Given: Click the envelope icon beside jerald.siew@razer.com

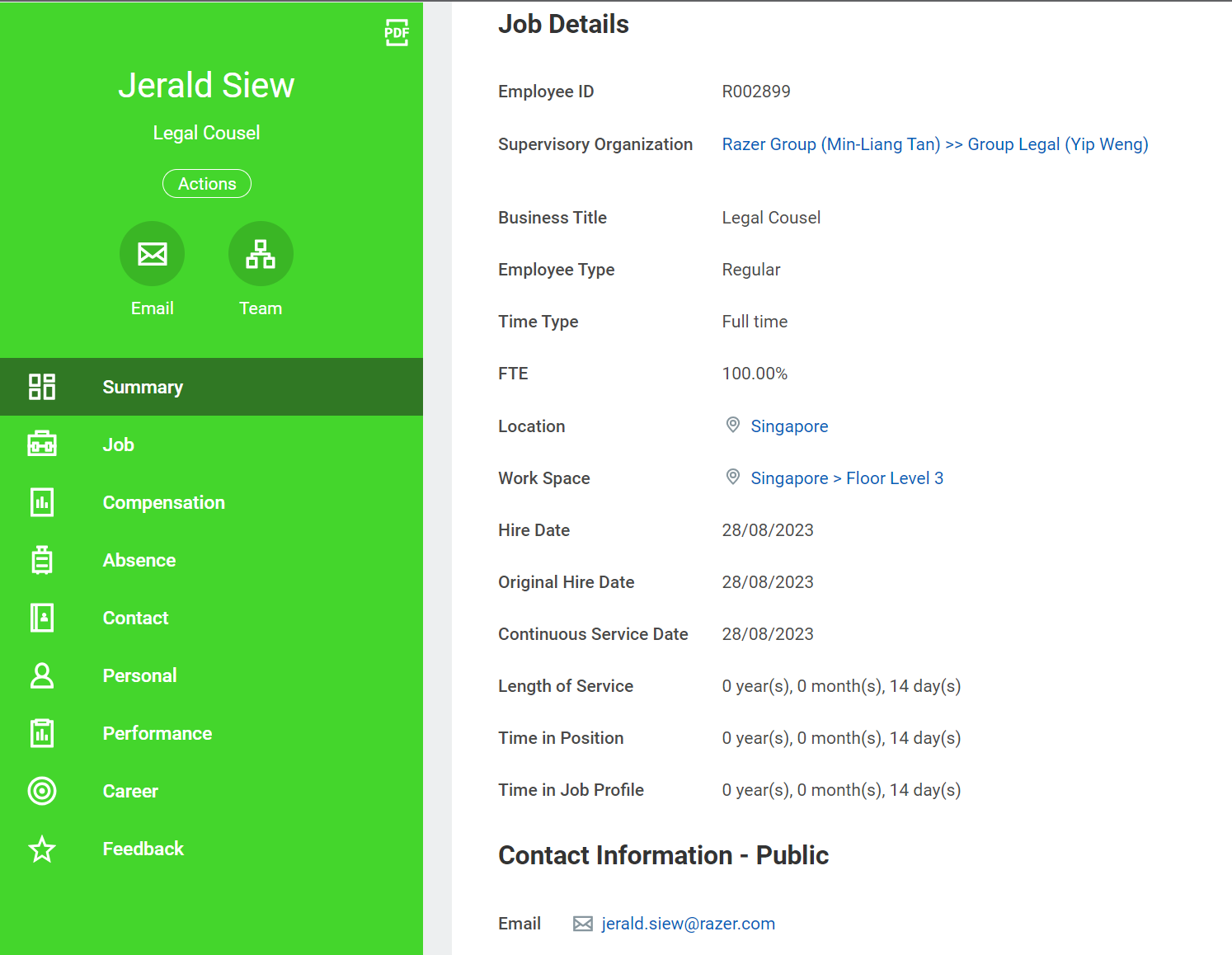Looking at the screenshot, I should [583, 924].
